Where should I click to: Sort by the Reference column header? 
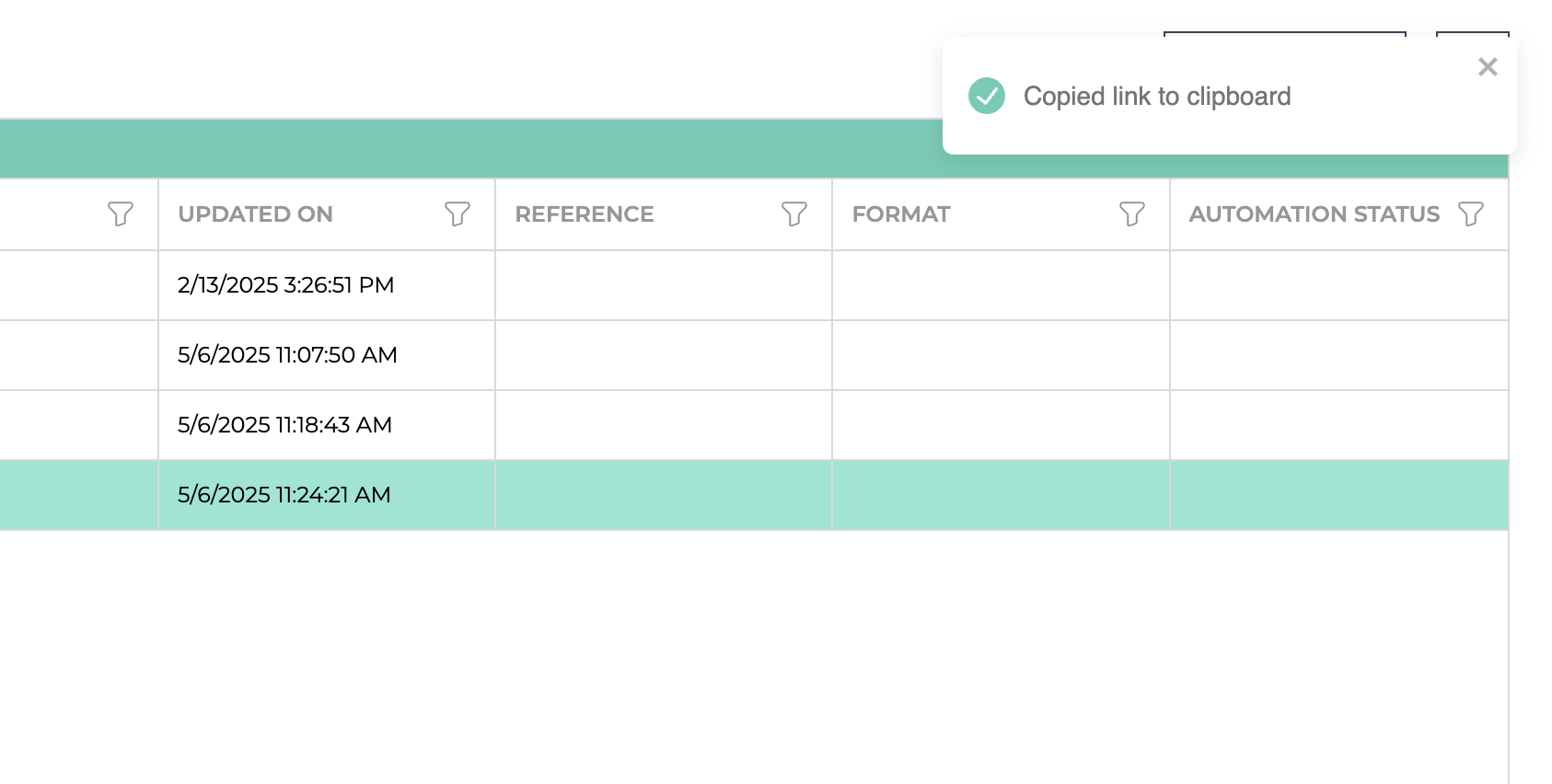(585, 214)
